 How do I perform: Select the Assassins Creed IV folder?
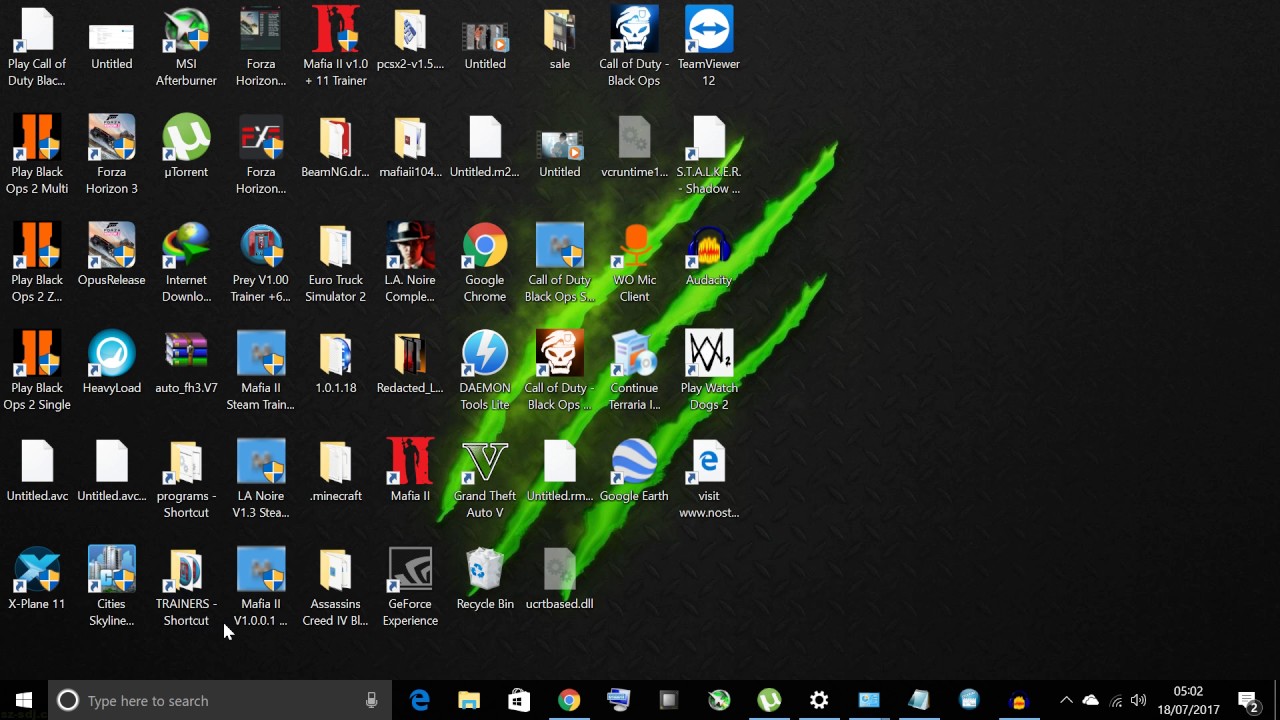[x=336, y=586]
